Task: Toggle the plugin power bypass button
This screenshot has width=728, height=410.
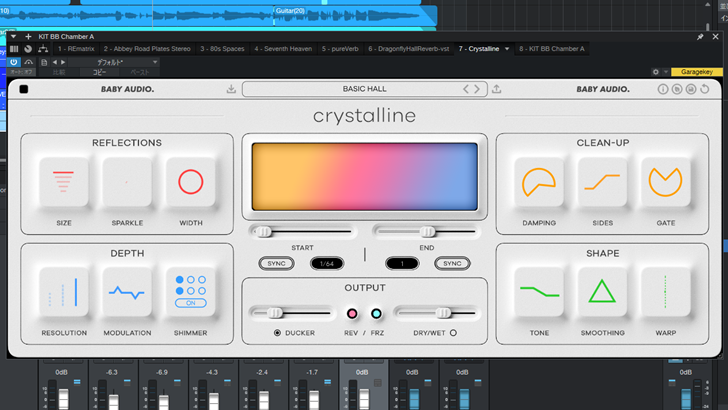Action: tap(13, 62)
